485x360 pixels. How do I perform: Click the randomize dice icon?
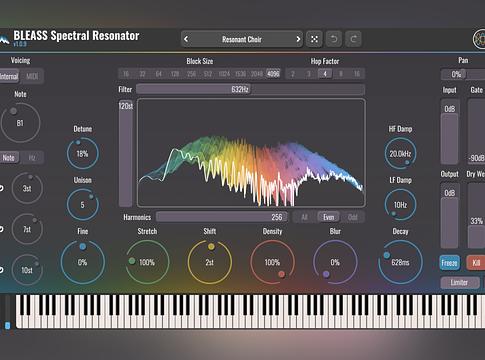[314, 39]
